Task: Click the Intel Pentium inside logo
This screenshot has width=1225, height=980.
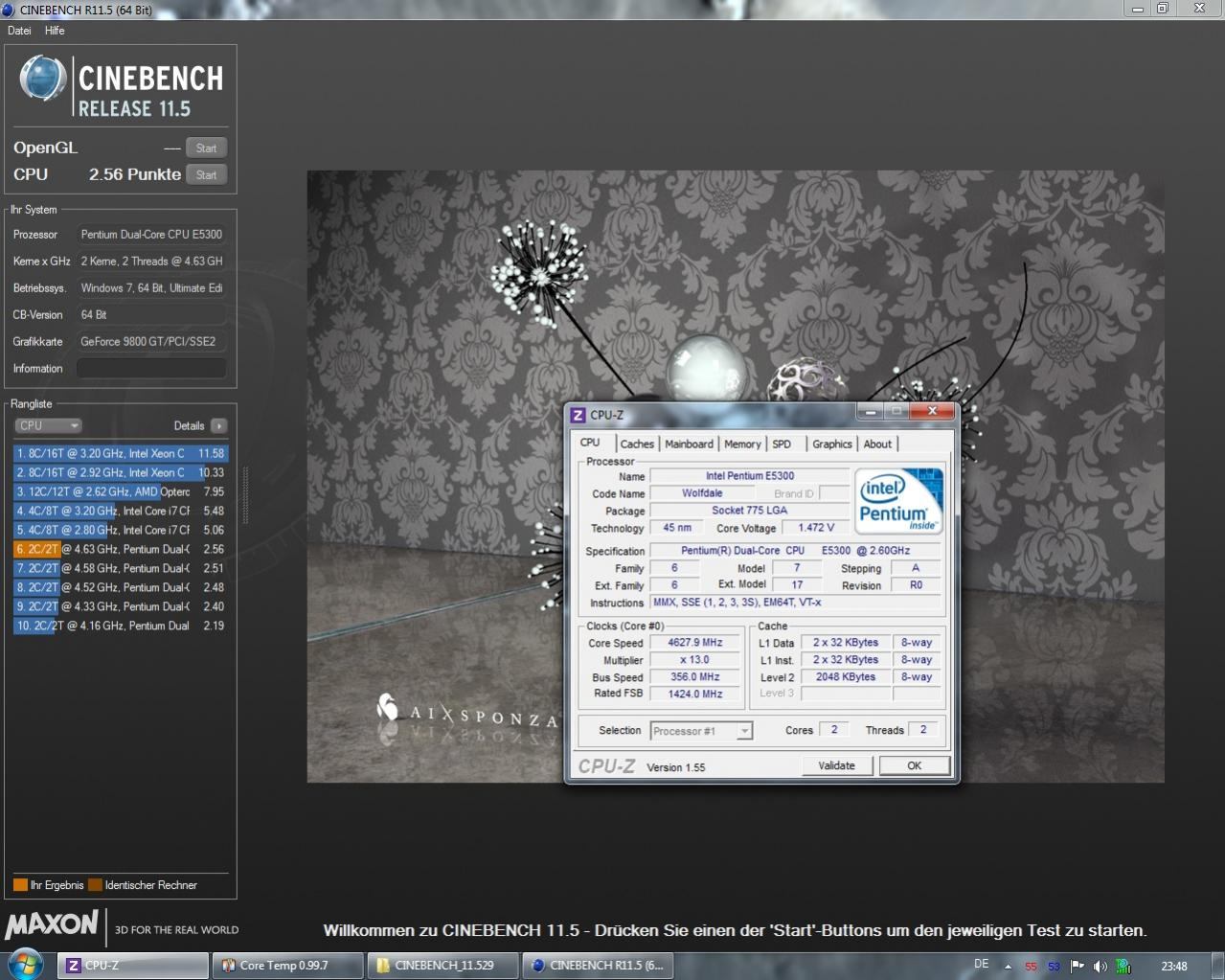Action: pyautogui.click(x=898, y=501)
